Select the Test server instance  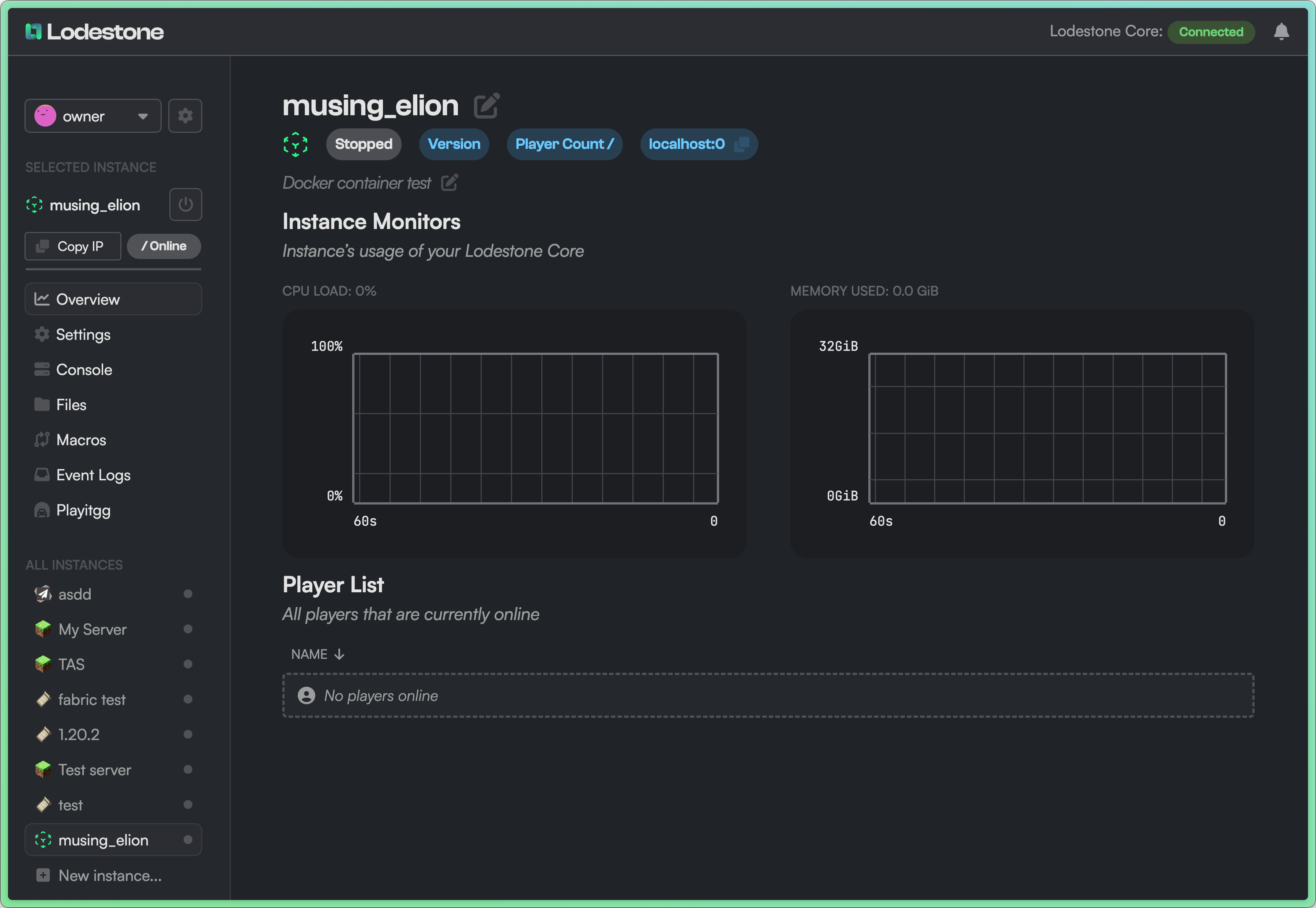113,770
